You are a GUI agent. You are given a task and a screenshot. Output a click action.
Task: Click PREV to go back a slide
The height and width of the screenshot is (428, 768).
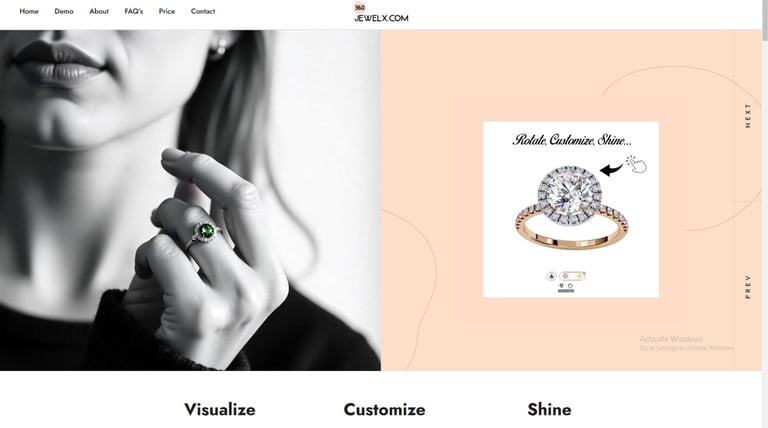pyautogui.click(x=747, y=286)
